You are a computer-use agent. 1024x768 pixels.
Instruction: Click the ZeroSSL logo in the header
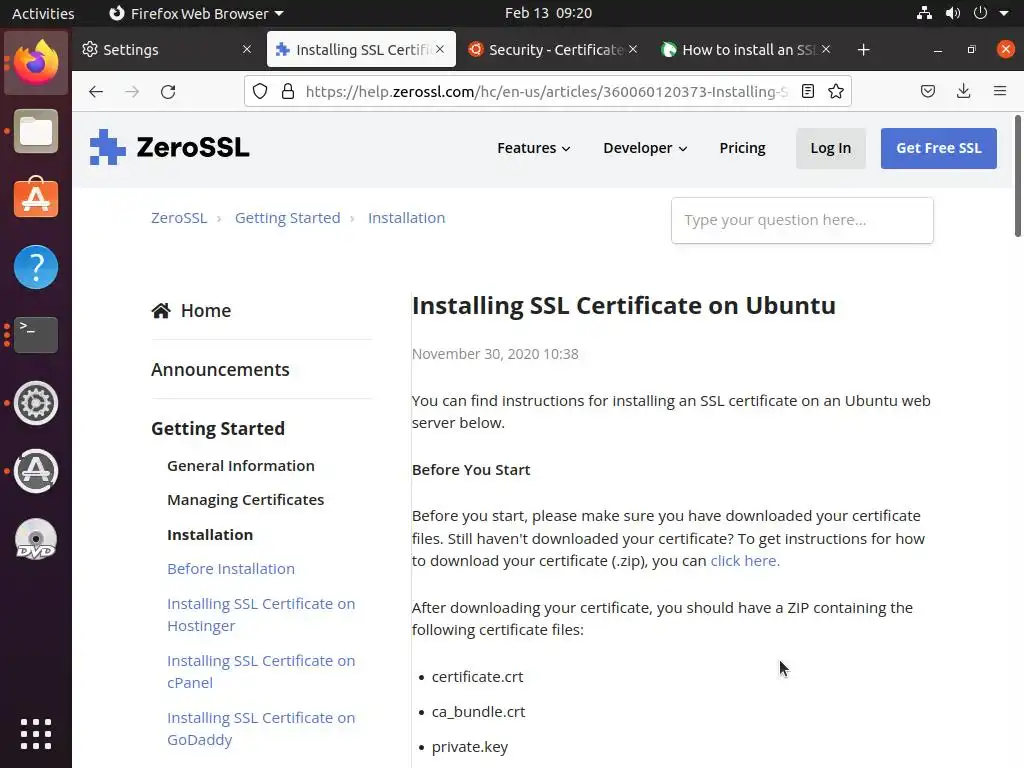169,148
